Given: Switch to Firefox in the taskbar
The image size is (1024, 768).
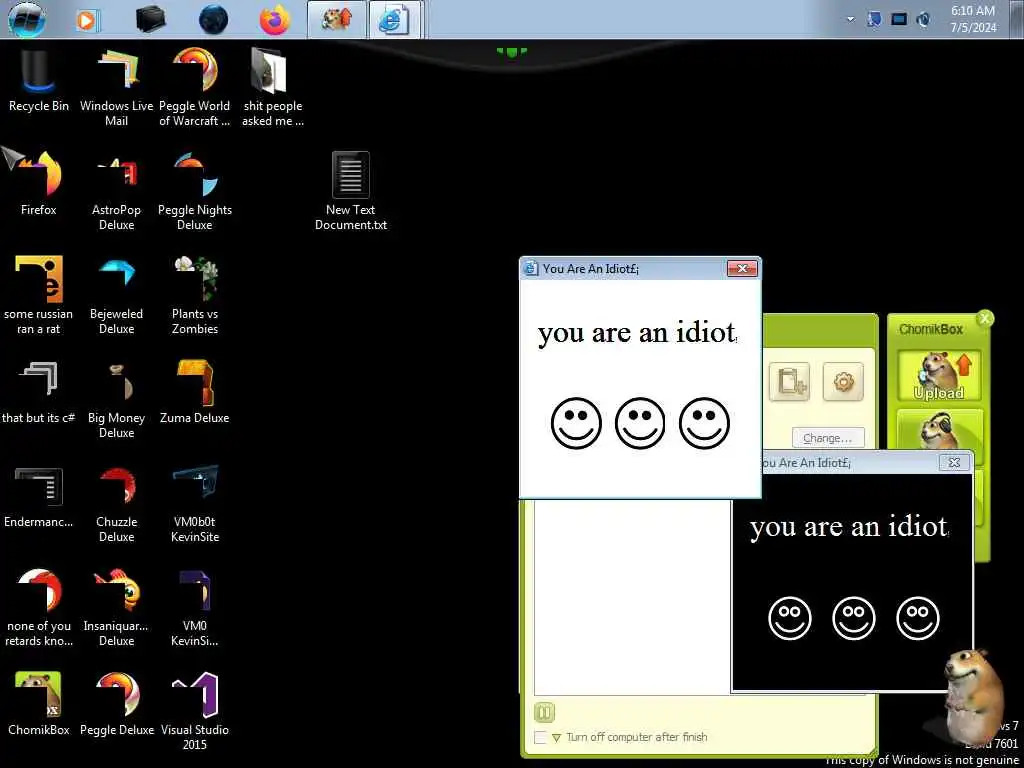Looking at the screenshot, I should click(275, 20).
